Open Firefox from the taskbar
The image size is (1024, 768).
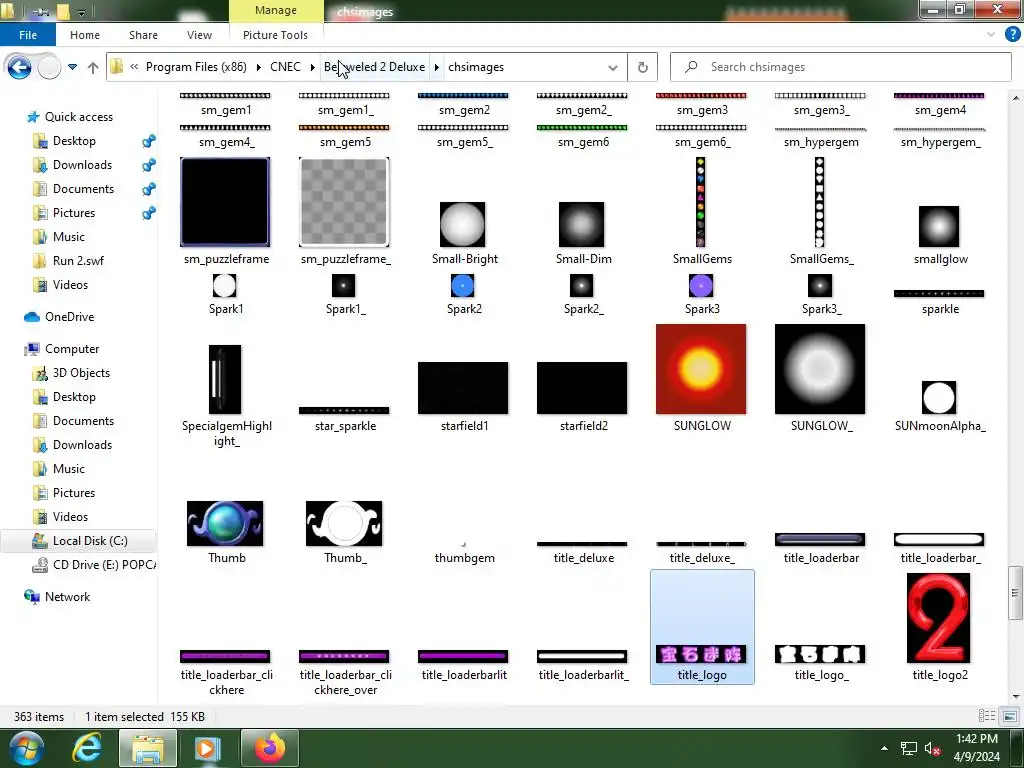[x=270, y=748]
